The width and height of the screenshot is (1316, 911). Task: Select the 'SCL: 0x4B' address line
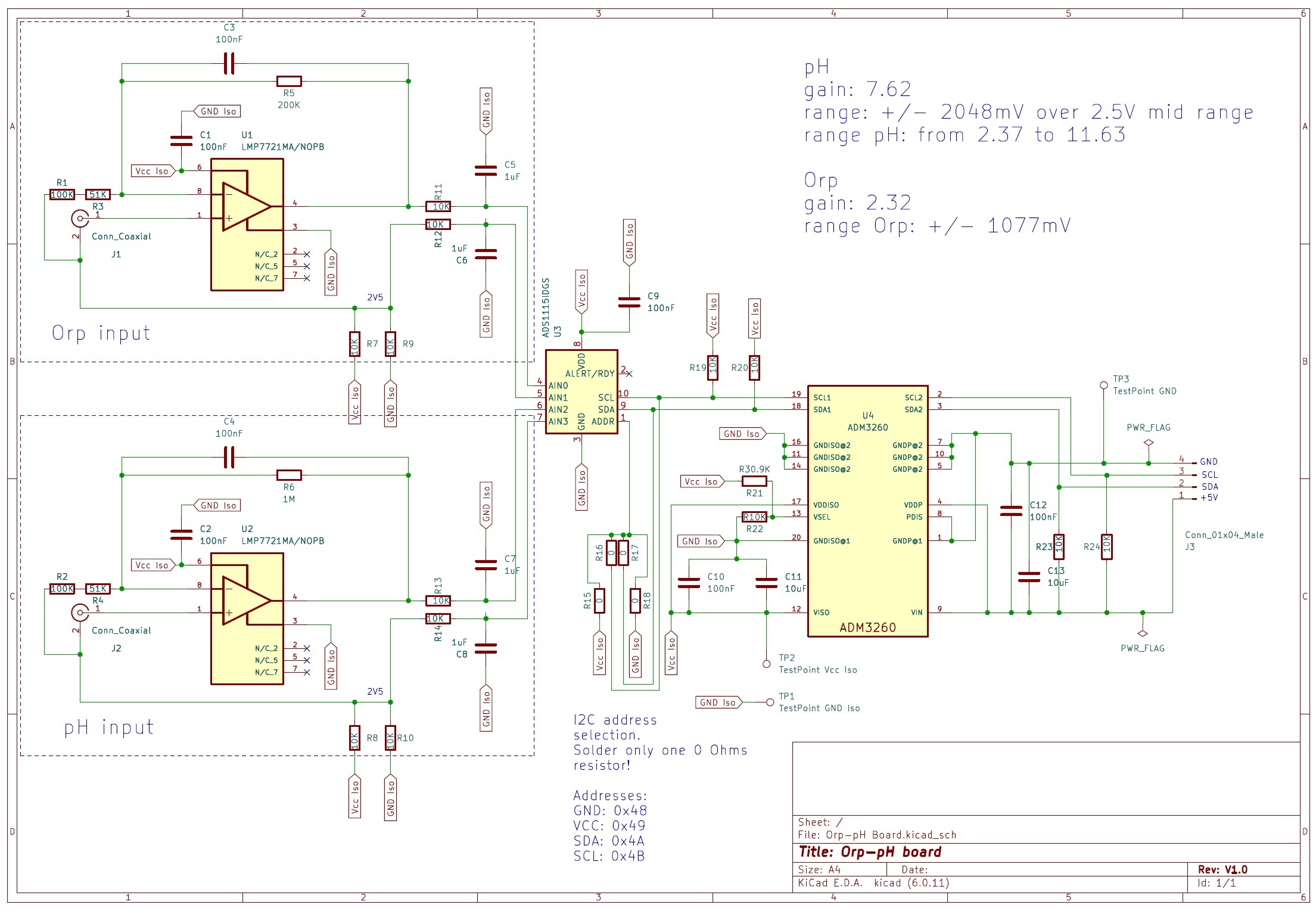609,856
